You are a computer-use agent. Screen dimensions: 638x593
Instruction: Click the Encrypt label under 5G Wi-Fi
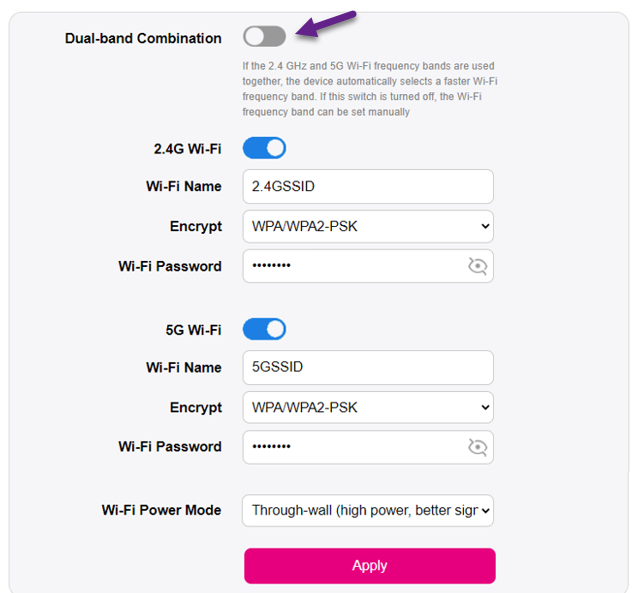pyautogui.click(x=196, y=407)
